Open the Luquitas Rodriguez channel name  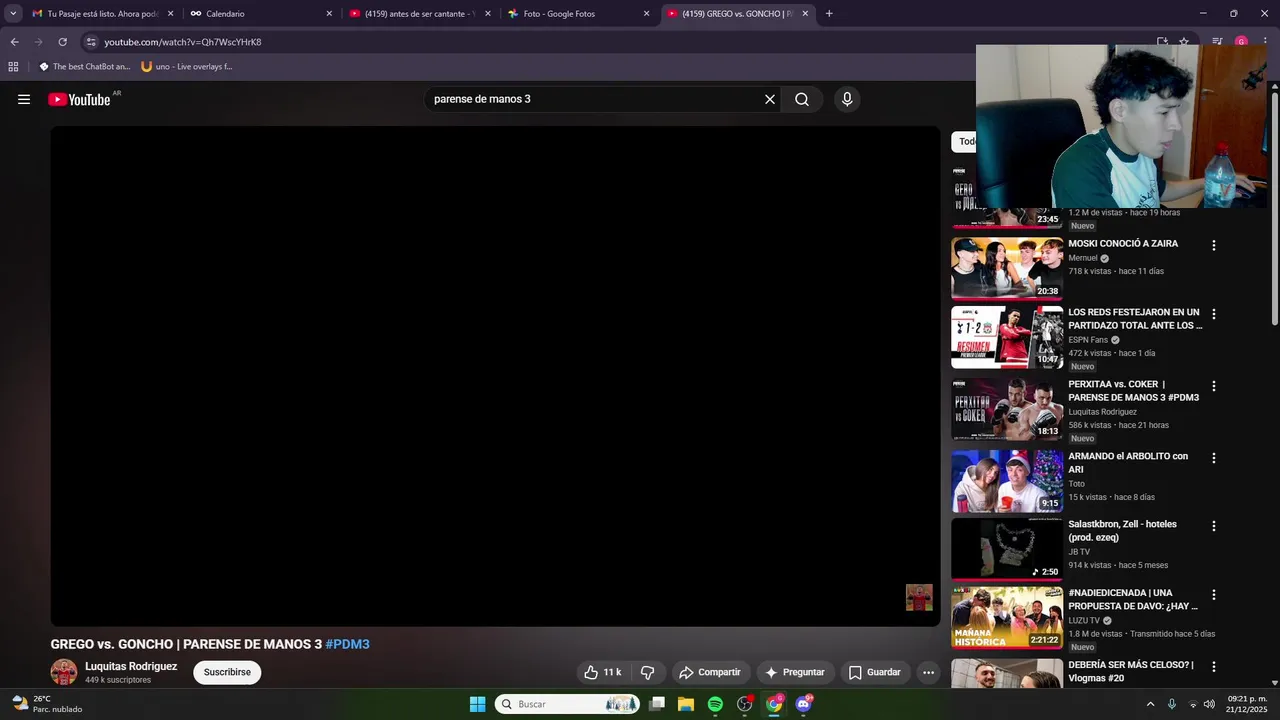point(131,666)
